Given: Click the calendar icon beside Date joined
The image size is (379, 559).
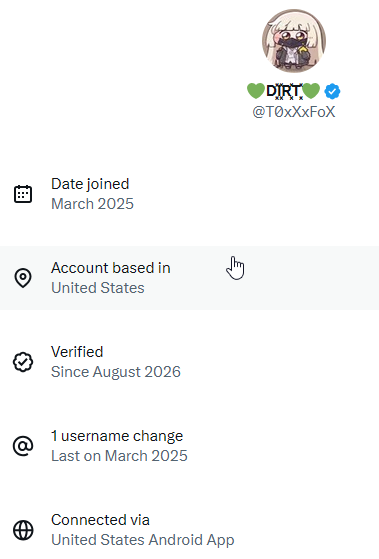Looking at the screenshot, I should 23,194.
